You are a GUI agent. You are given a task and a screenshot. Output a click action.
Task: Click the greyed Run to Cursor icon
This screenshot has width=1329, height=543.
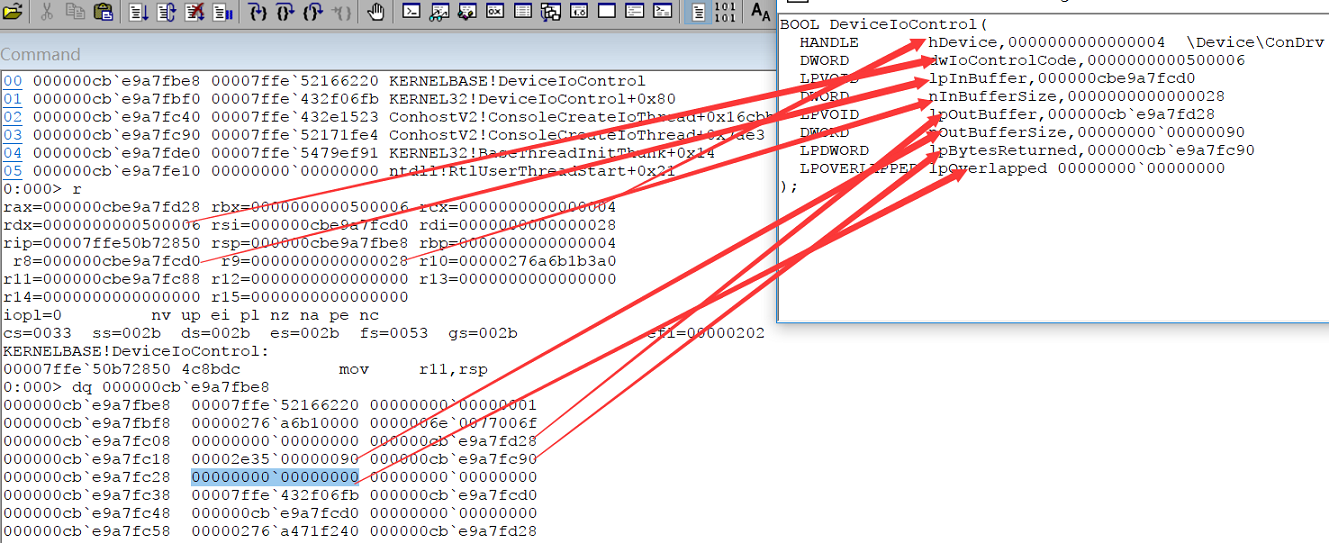tap(341, 12)
